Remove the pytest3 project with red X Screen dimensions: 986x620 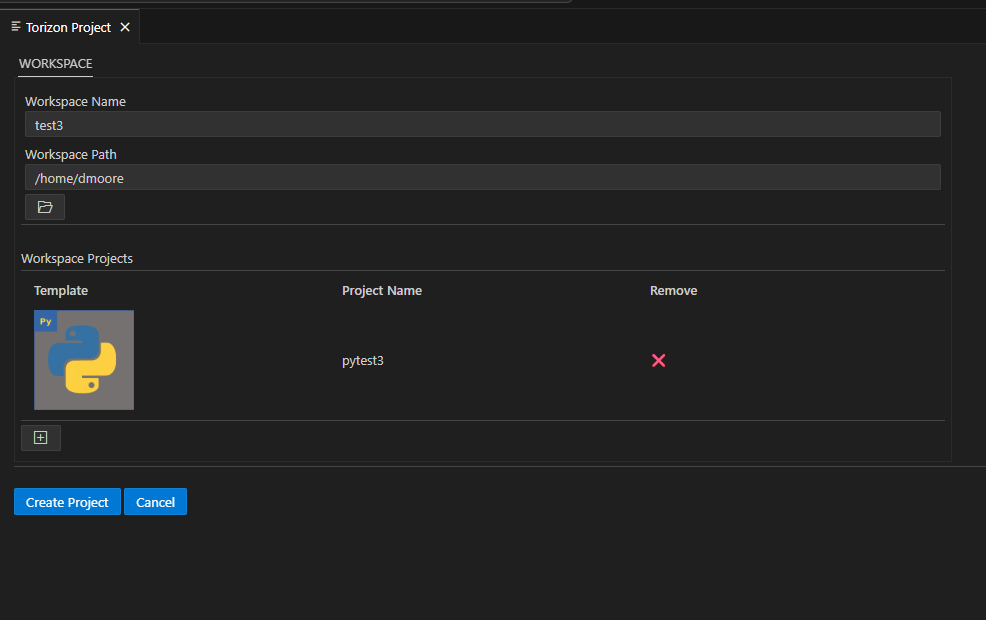pyautogui.click(x=658, y=360)
